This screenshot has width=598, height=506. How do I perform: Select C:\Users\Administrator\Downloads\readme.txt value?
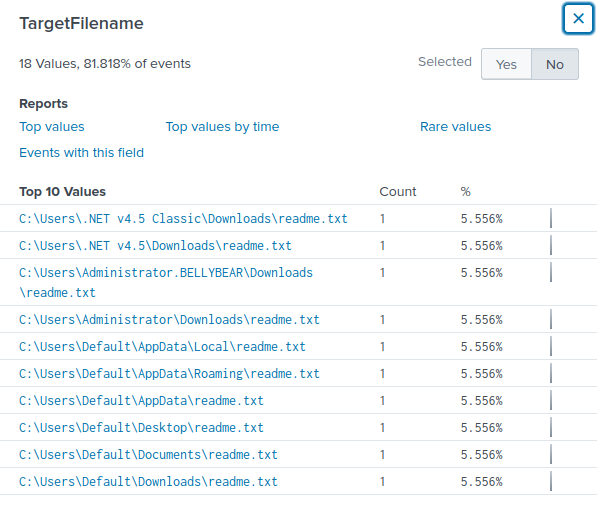[169, 320]
